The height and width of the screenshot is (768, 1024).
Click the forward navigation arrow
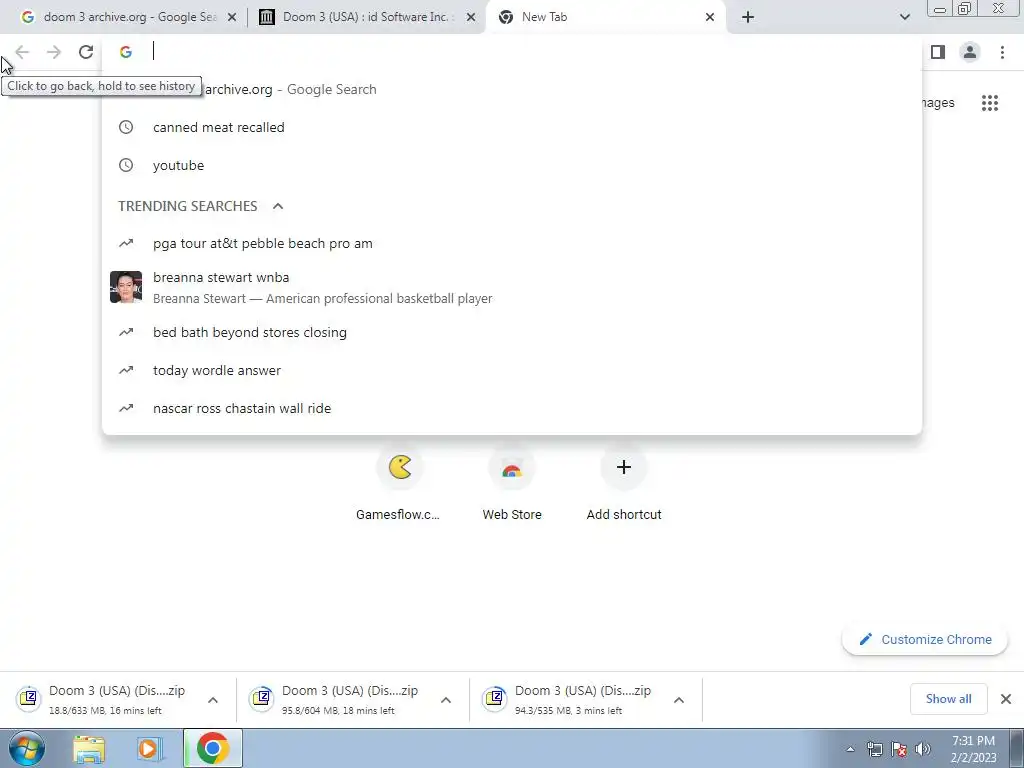[54, 52]
